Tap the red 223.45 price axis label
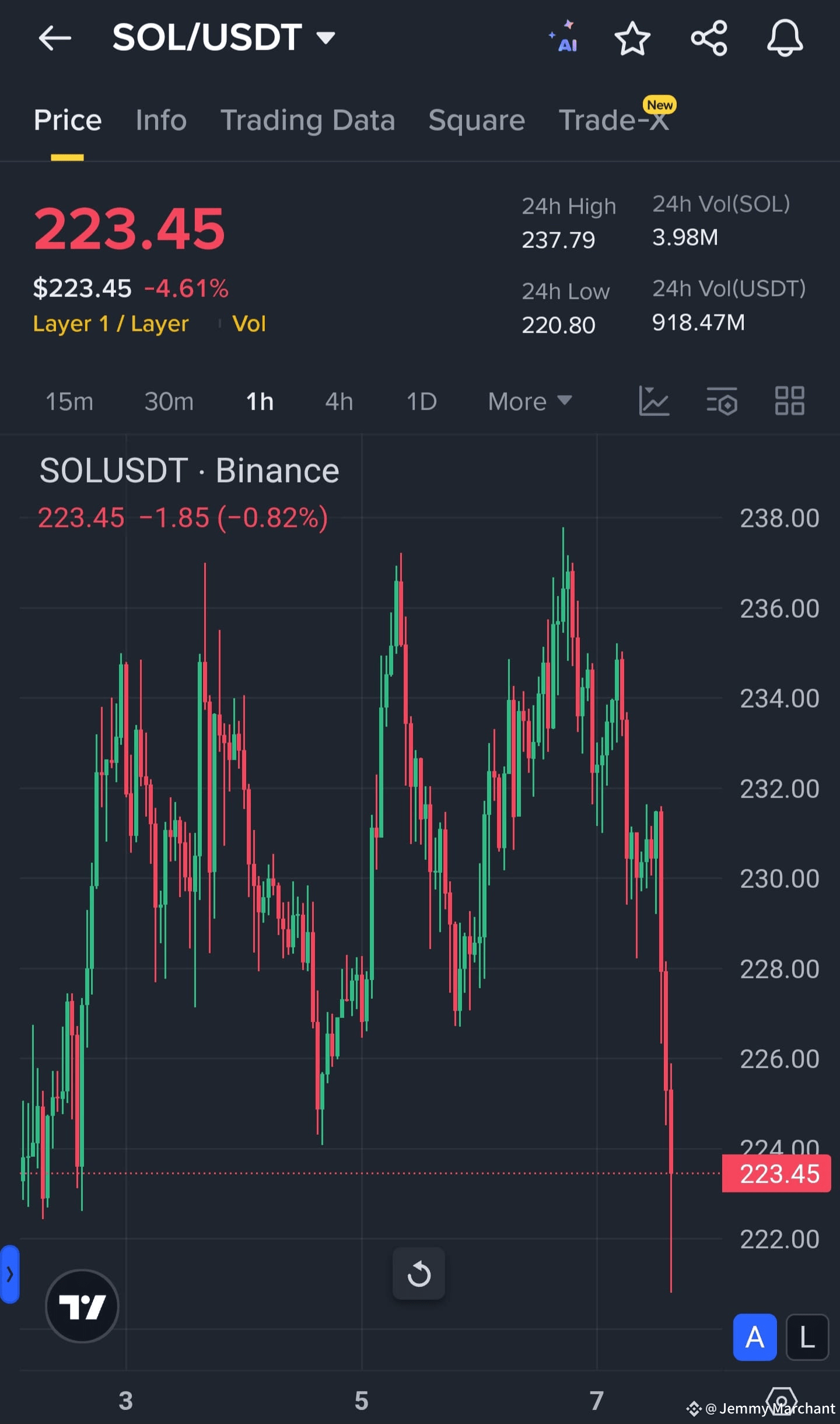The height and width of the screenshot is (1424, 840). 776,1173
